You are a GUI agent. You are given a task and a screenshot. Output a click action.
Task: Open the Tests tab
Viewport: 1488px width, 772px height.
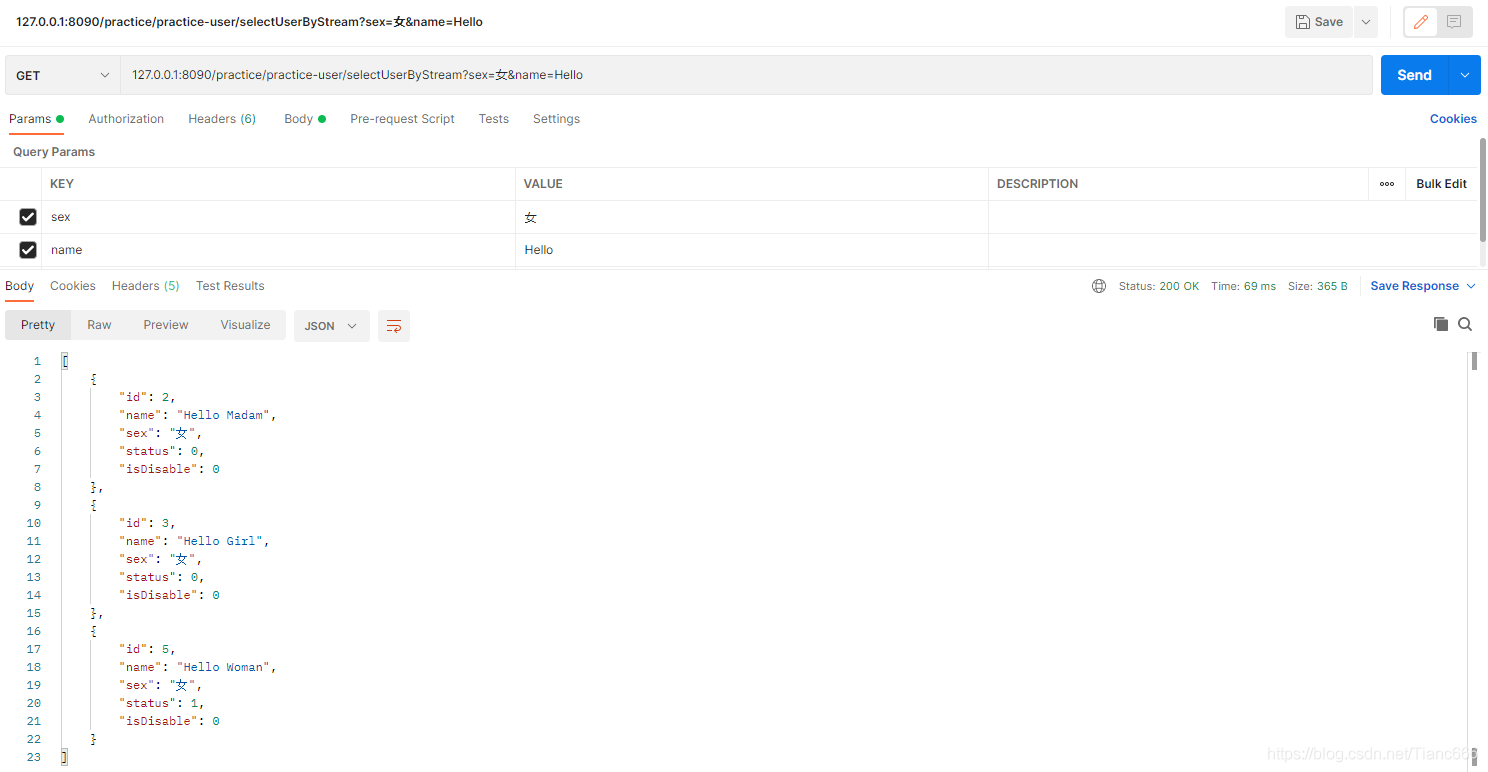(x=494, y=119)
